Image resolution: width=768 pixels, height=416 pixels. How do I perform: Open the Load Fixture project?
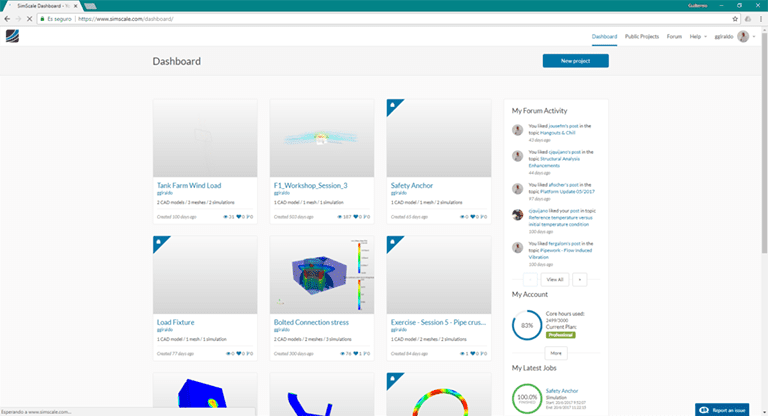175,322
